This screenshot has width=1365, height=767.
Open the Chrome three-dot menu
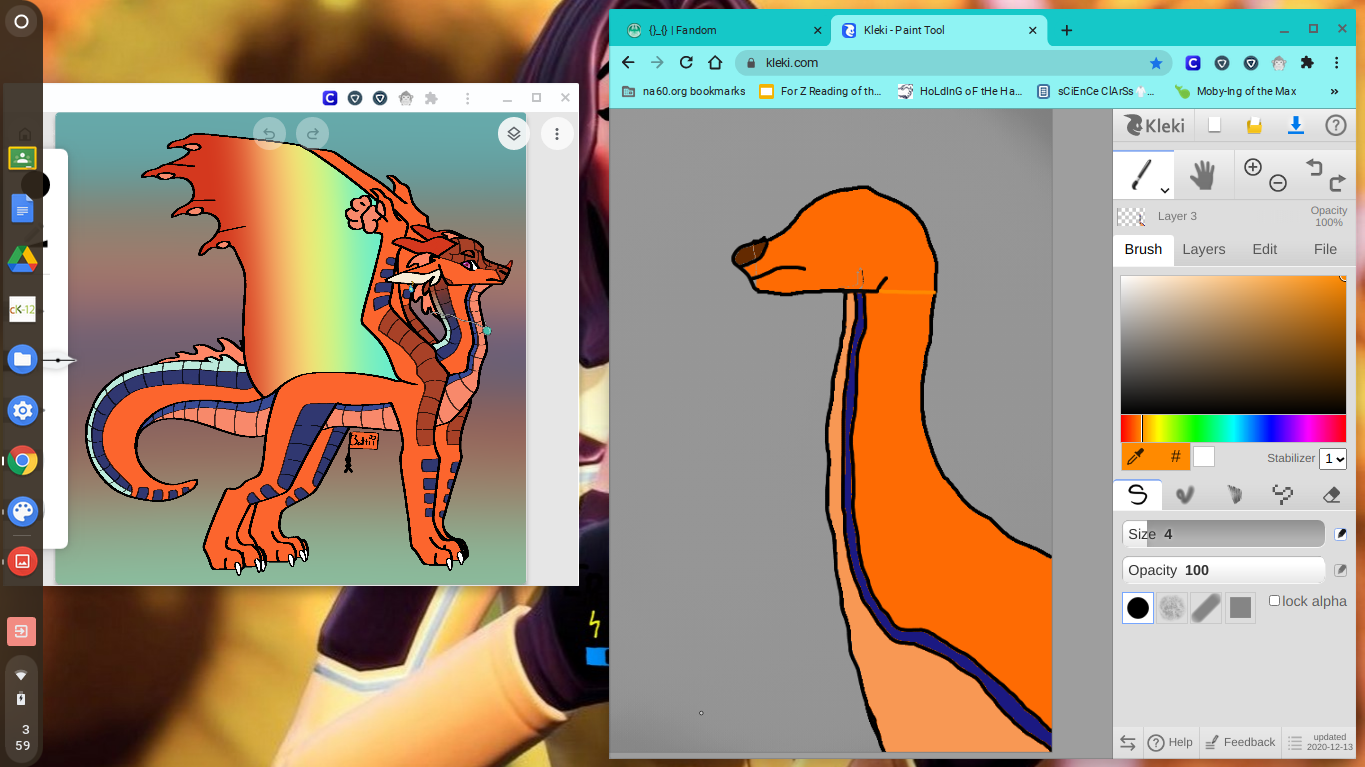click(1337, 62)
